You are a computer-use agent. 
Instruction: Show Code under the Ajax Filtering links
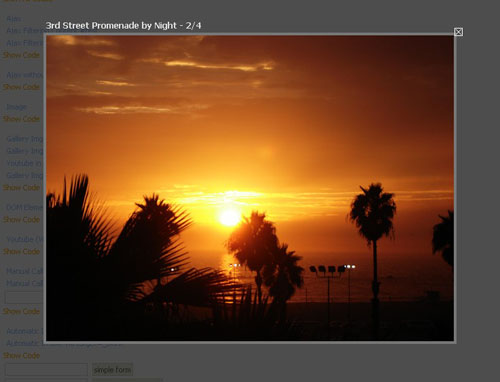click(x=21, y=55)
